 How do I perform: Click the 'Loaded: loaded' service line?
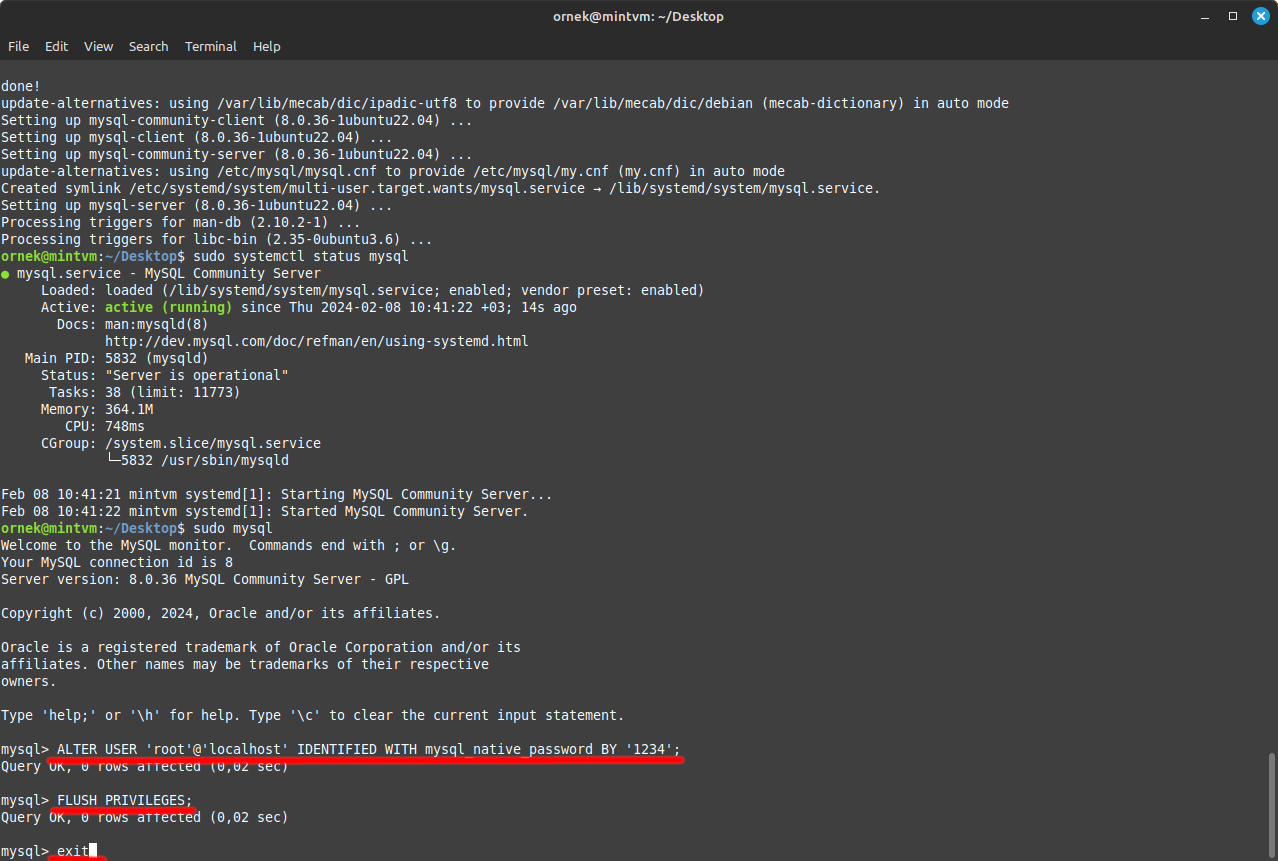coord(373,290)
